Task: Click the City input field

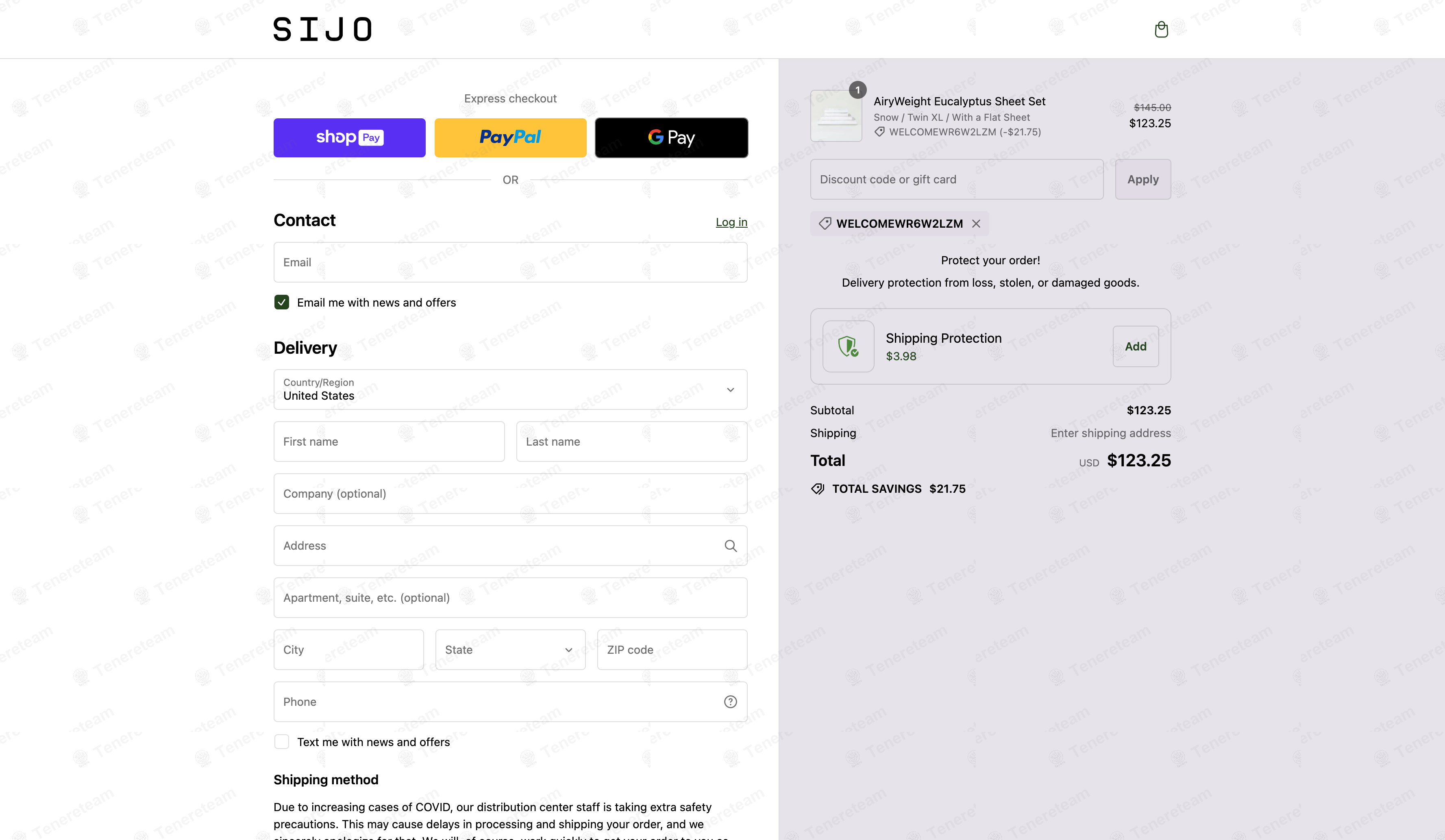Action: pyautogui.click(x=348, y=650)
